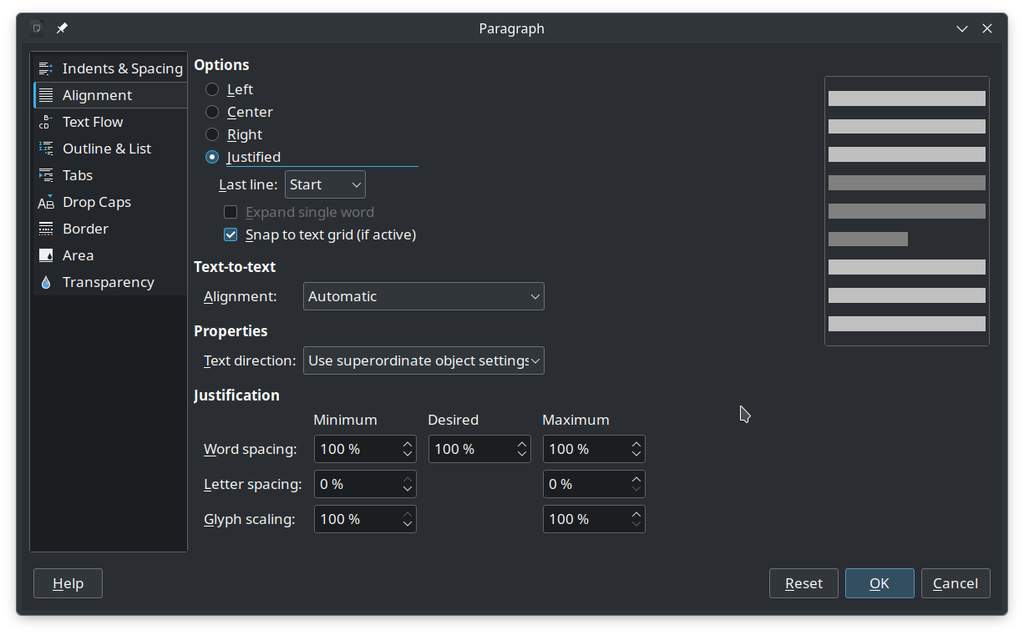1024x635 pixels.
Task: Uncheck Snap to text grid checkbox
Action: (x=231, y=235)
